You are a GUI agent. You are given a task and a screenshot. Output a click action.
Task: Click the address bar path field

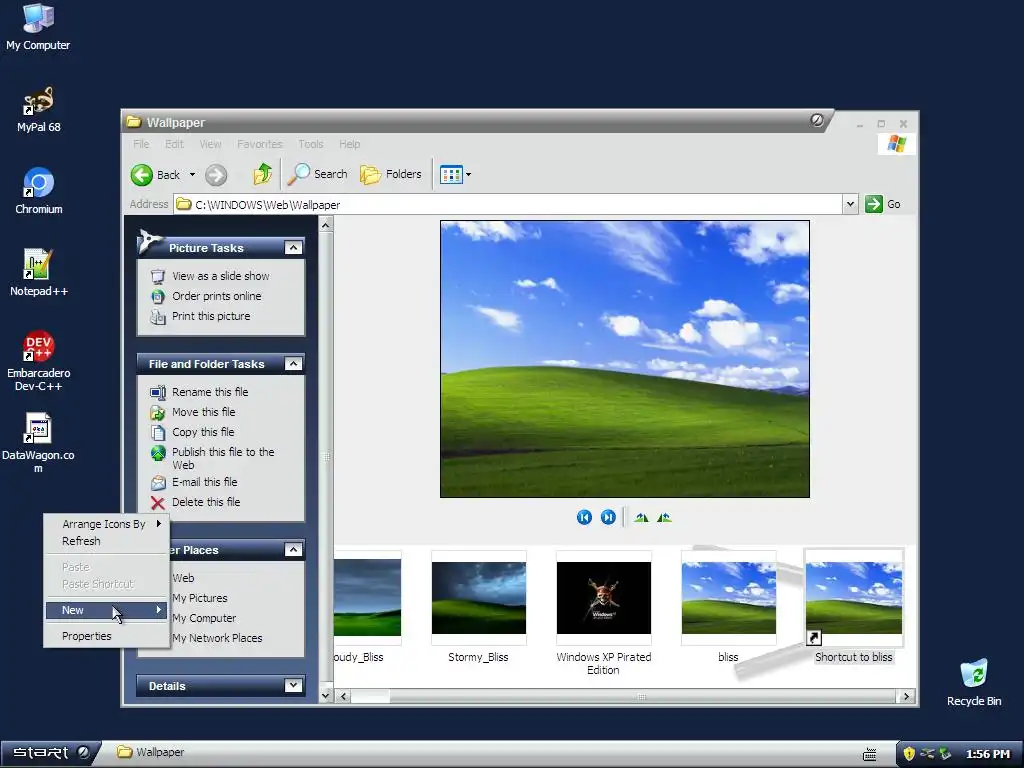(508, 204)
